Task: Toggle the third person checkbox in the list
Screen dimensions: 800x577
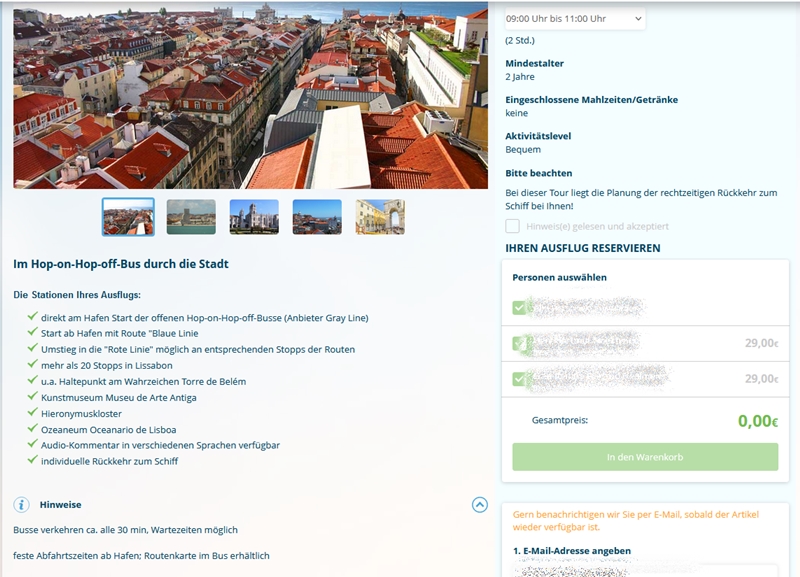Action: tap(519, 379)
